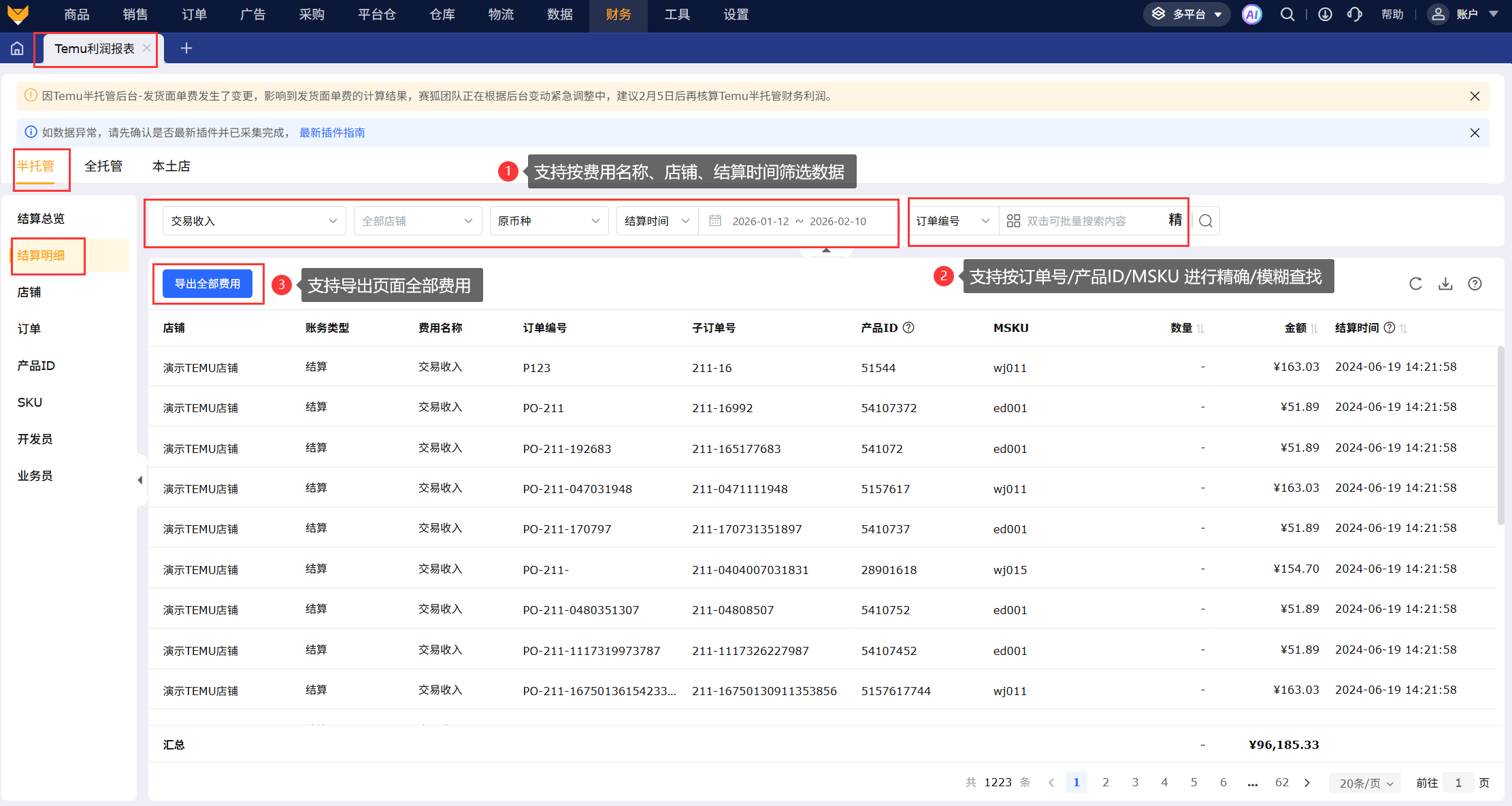
Task: Open the 财务 menu in top navigation
Action: [618, 14]
